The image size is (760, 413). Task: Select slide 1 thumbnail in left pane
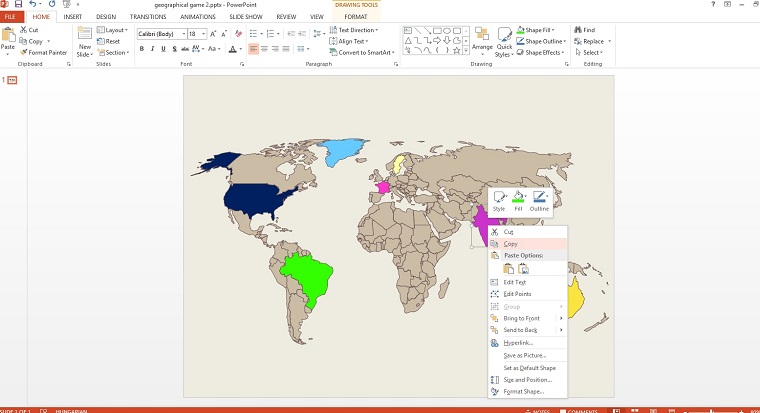click(x=13, y=80)
